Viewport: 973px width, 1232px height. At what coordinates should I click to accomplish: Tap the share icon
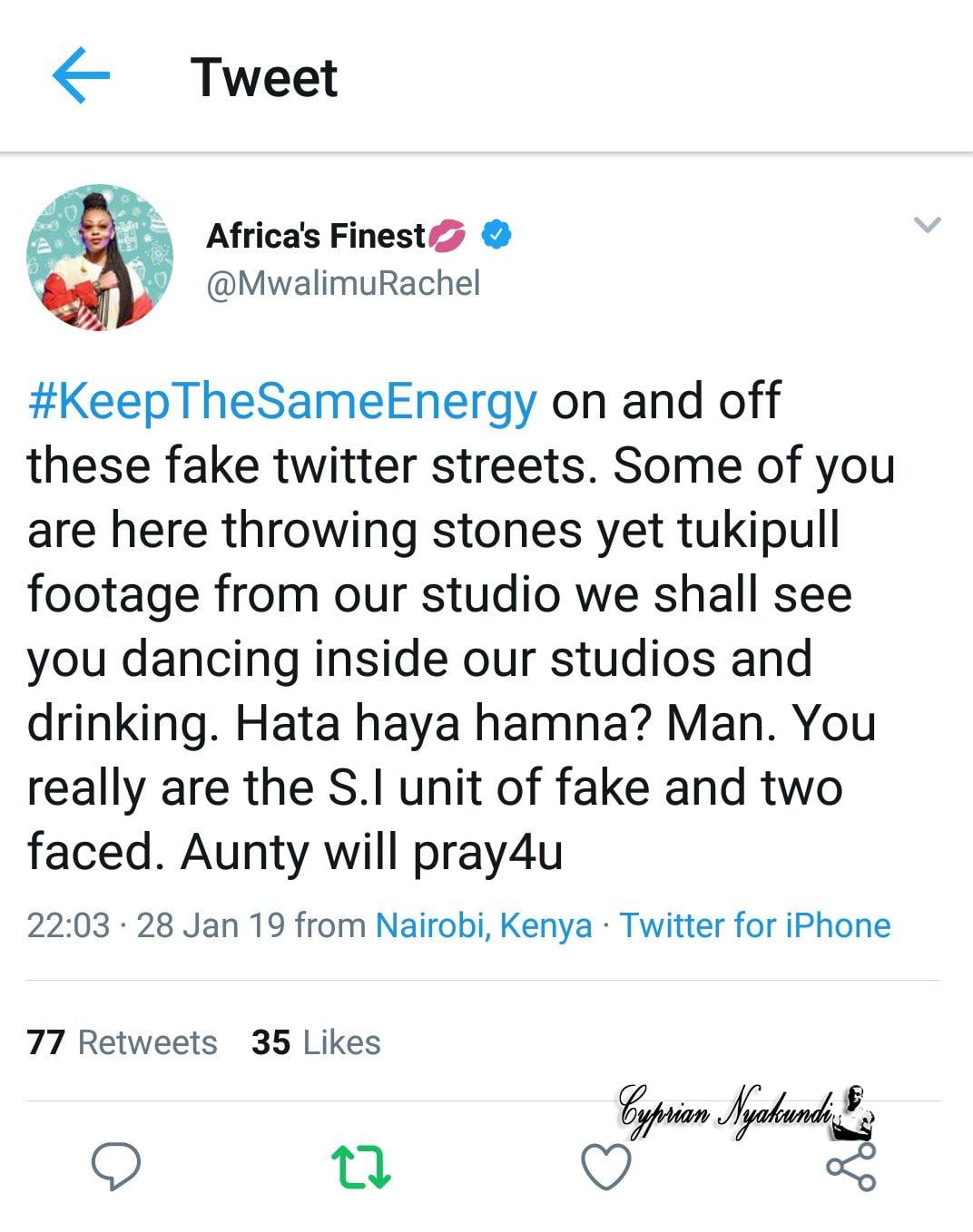pyautogui.click(x=851, y=1166)
